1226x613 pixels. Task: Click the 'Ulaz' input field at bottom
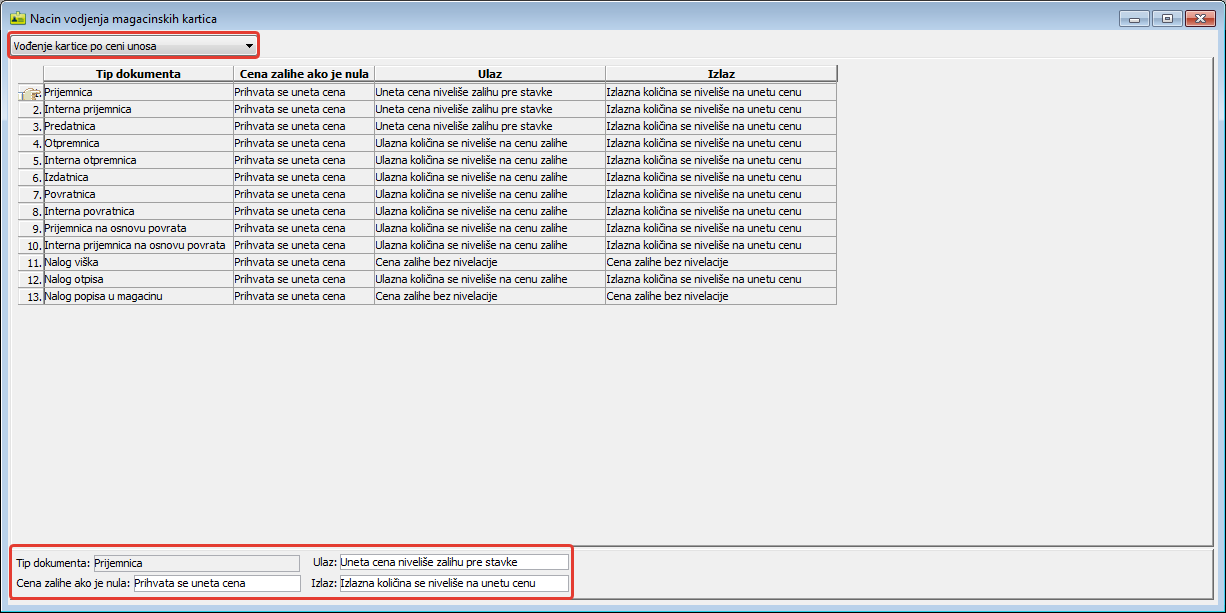(454, 562)
